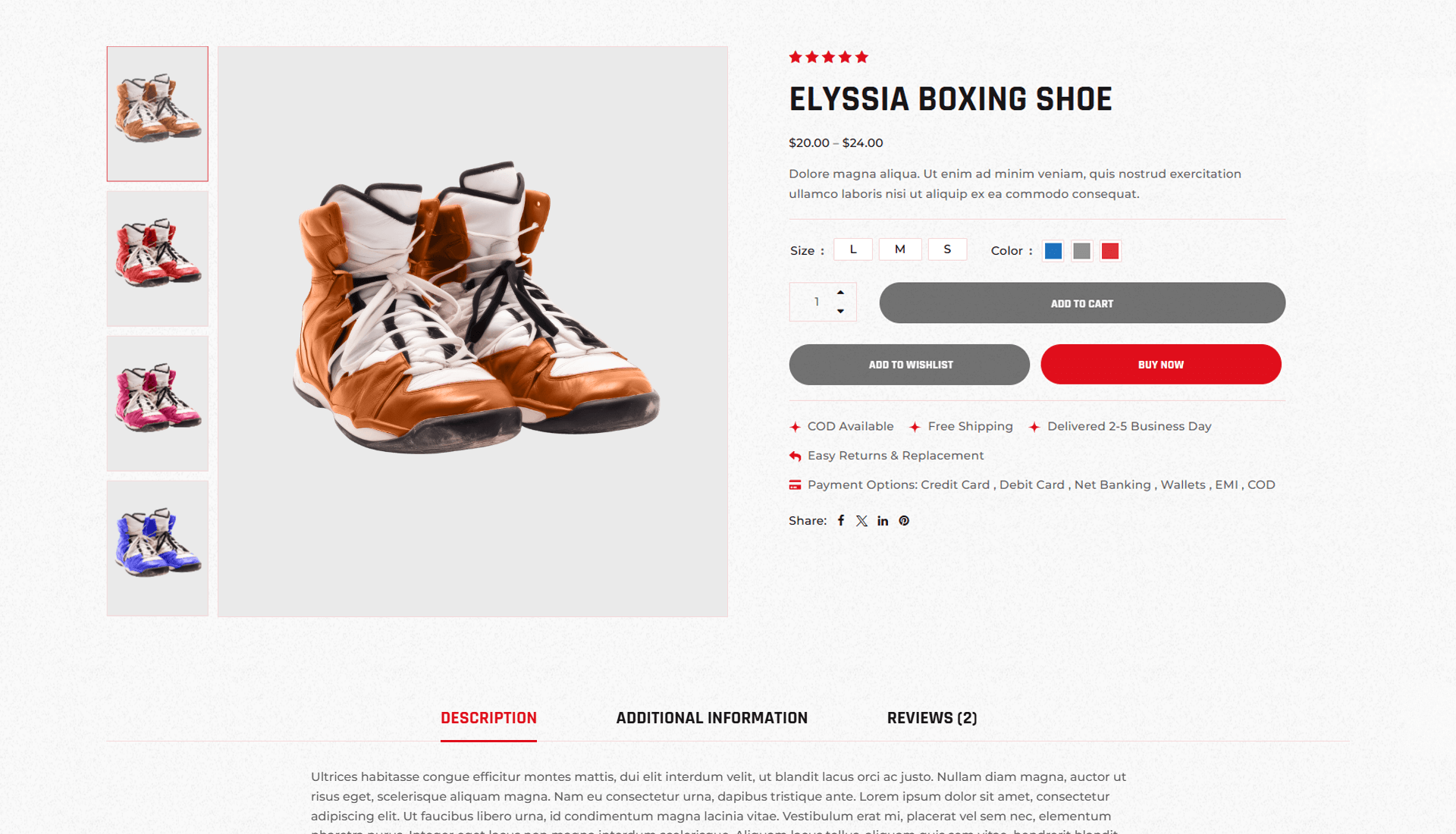The image size is (1456, 834).
Task: View the blue boxing shoe thumbnail
Action: click(158, 547)
